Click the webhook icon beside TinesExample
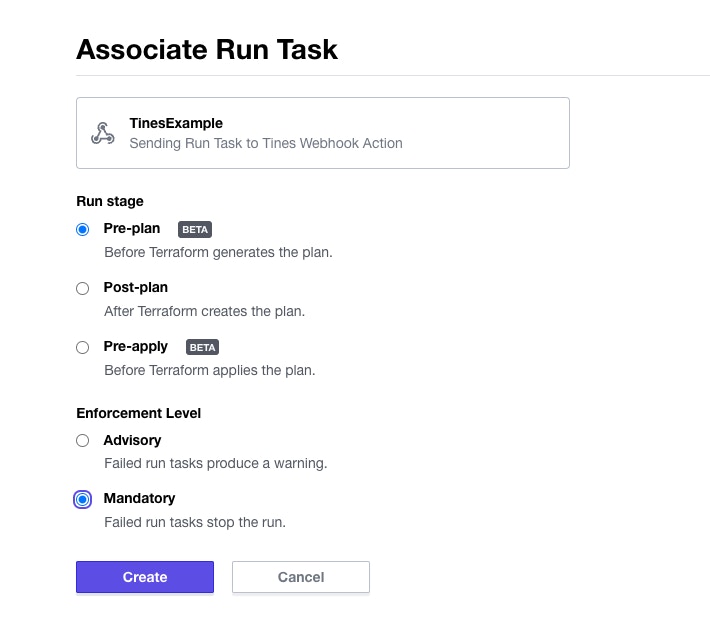Screen dimensions: 710x620 pyautogui.click(x=103, y=133)
